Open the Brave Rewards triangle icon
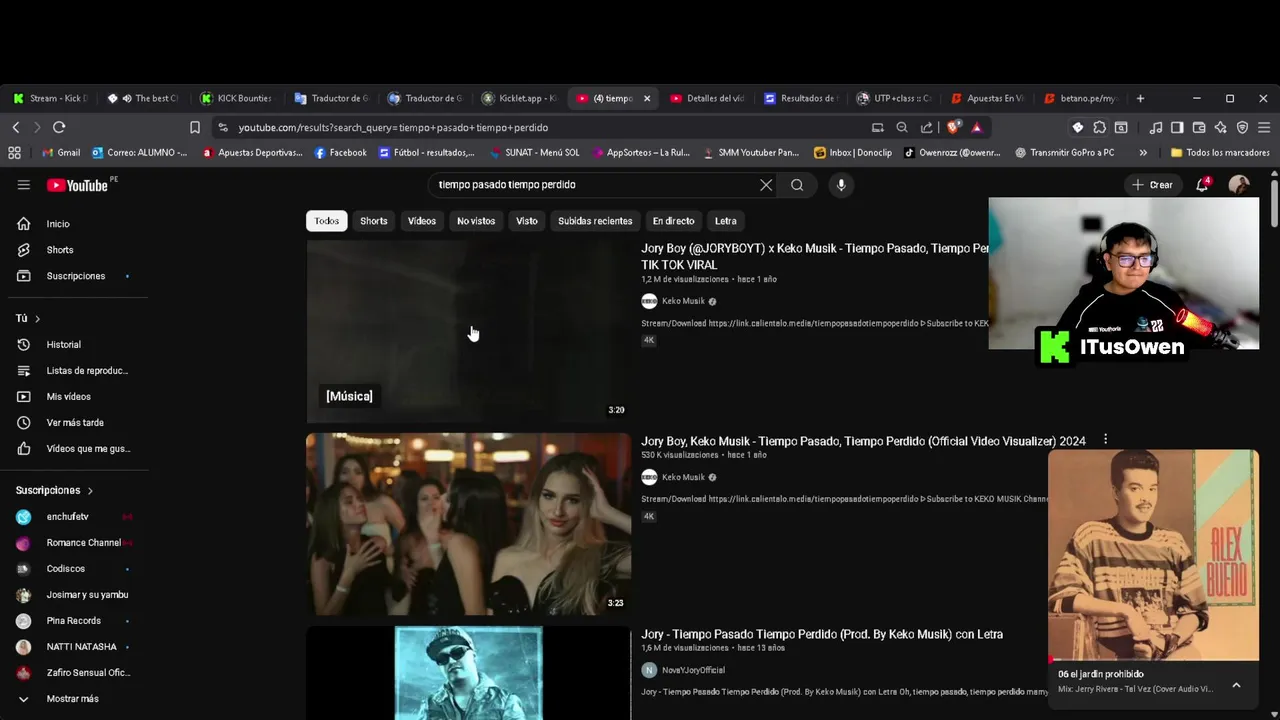 [977, 128]
